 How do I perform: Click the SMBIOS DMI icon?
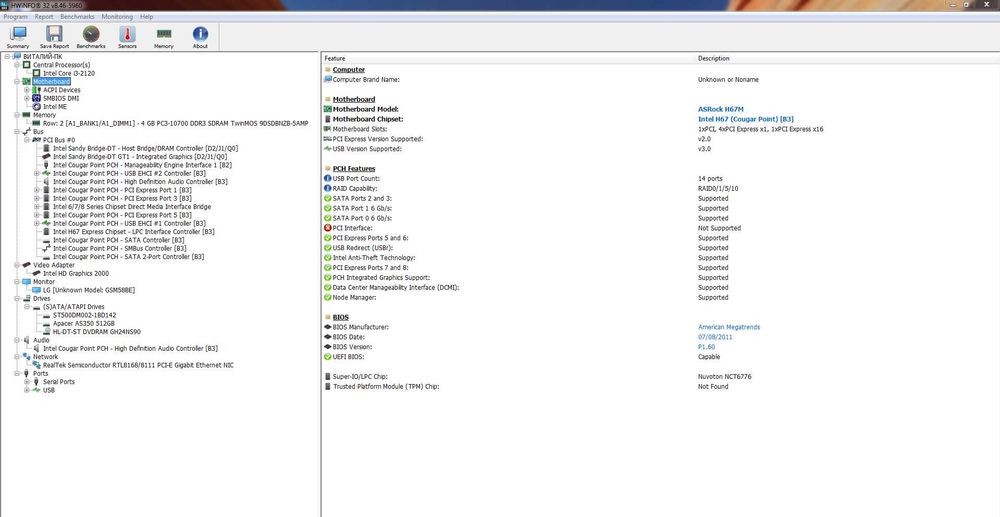pos(37,98)
